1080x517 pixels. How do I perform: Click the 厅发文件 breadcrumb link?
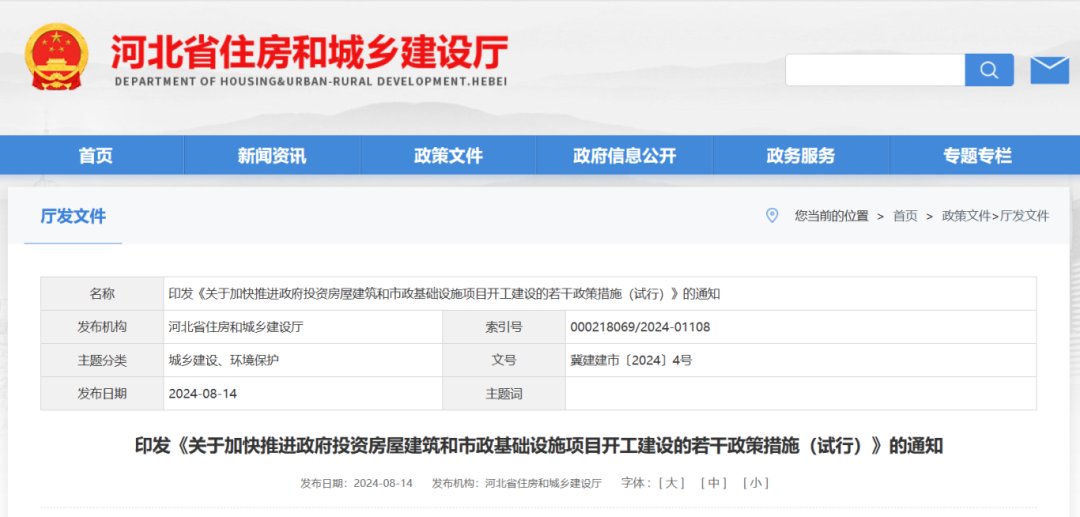(x=1024, y=216)
